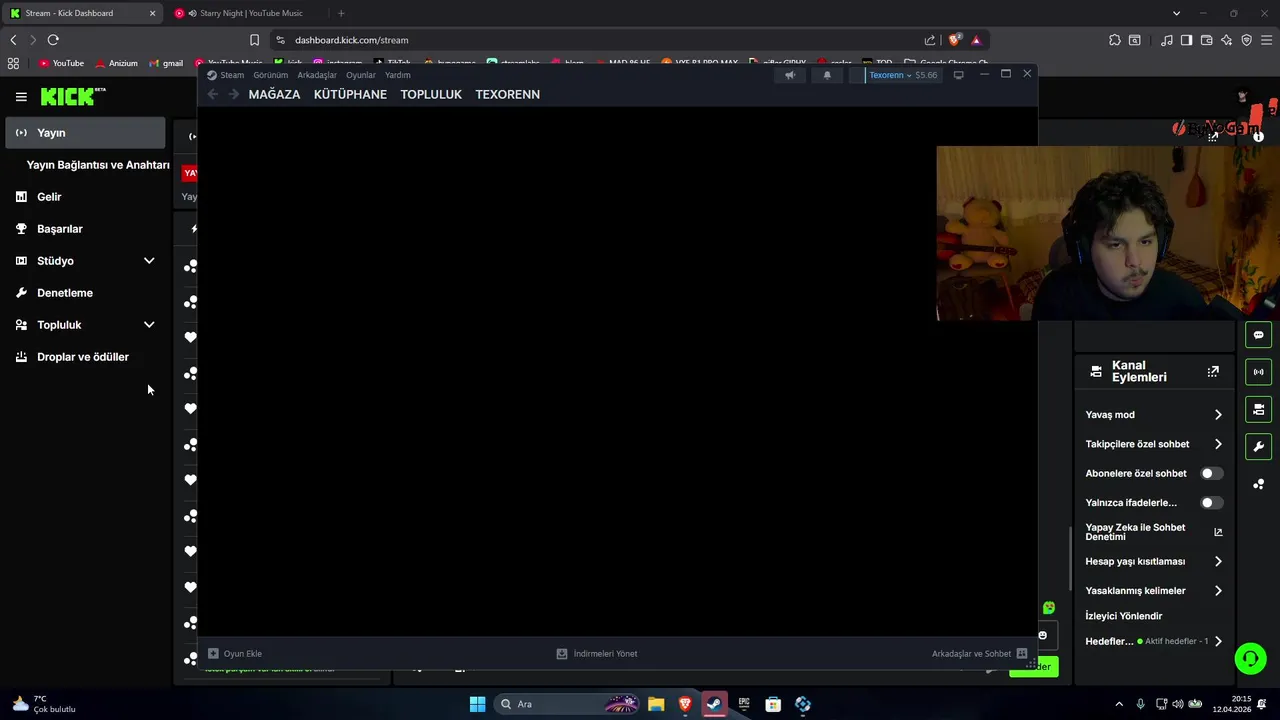Viewport: 1280px width, 720px height.
Task: Open the Gelir section
Action: click(x=49, y=197)
